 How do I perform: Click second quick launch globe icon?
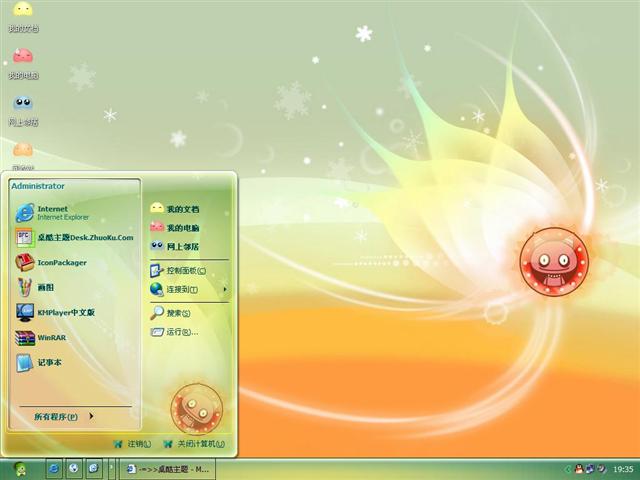(x=74, y=469)
